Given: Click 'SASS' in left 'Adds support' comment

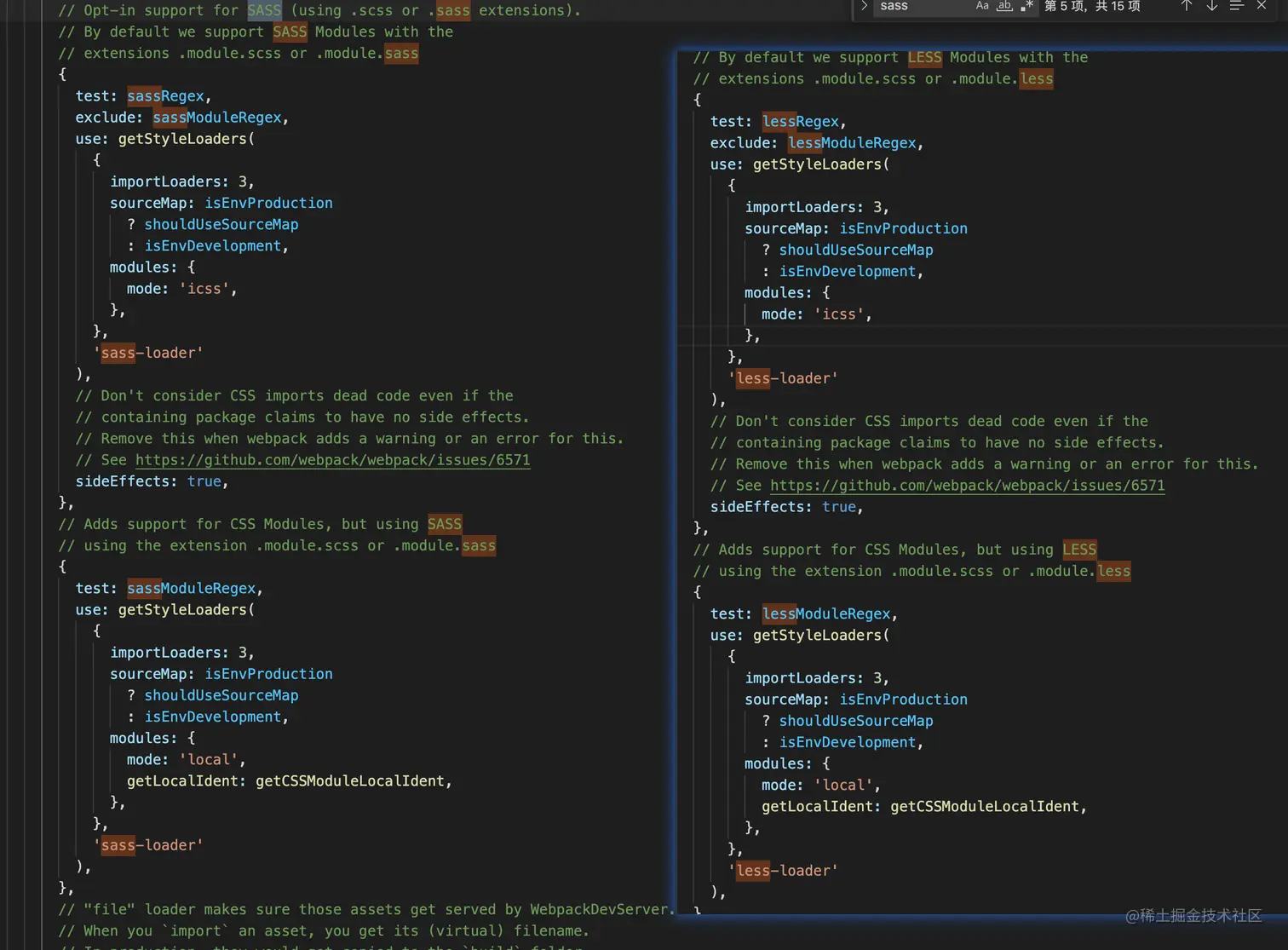Looking at the screenshot, I should (x=445, y=524).
